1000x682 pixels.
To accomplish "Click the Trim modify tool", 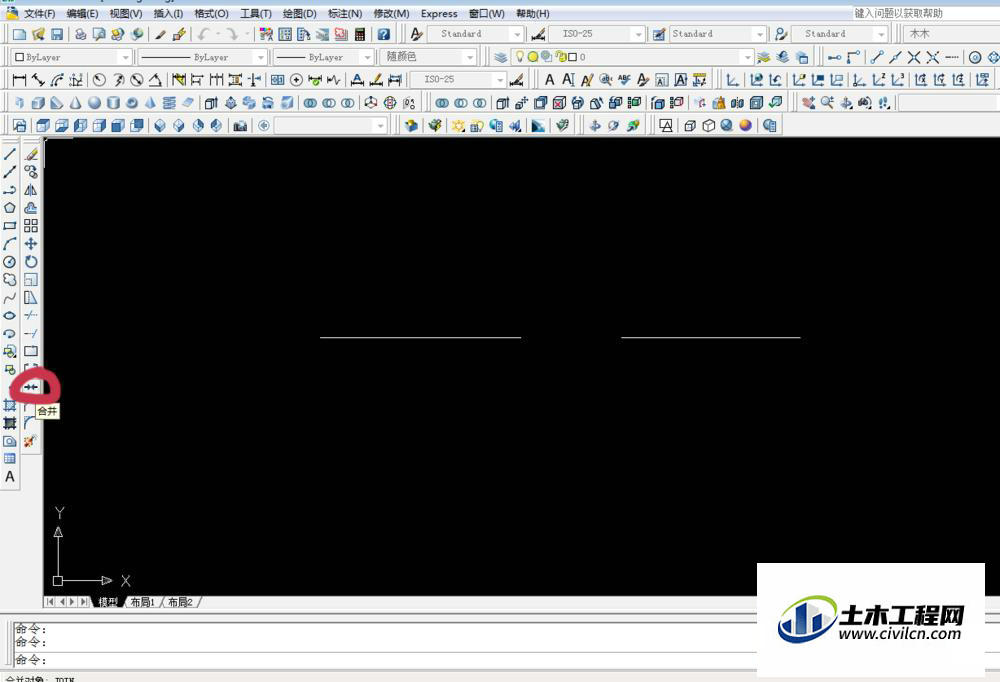I will (x=31, y=315).
